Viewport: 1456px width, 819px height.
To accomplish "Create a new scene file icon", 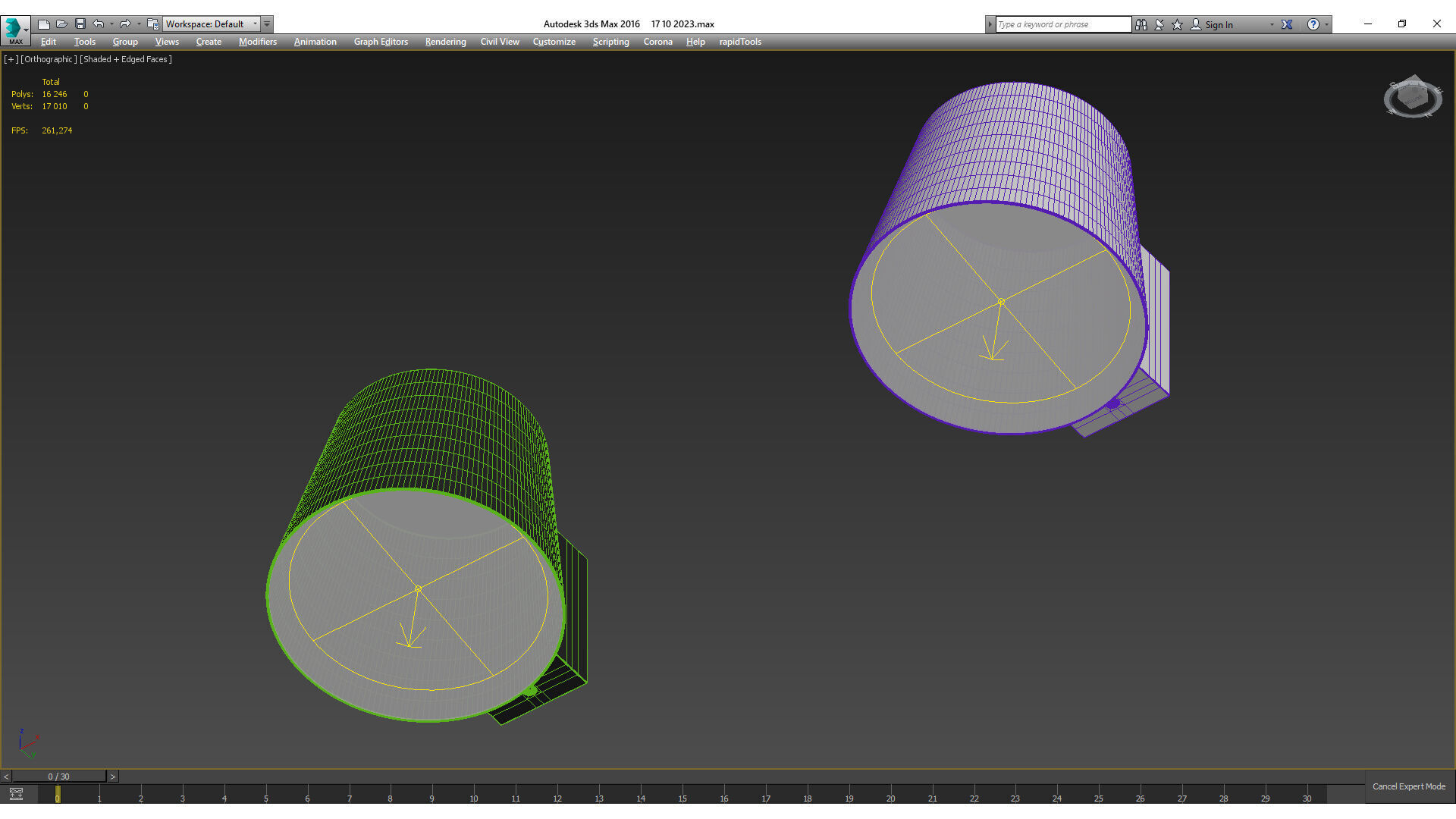I will [x=44, y=24].
